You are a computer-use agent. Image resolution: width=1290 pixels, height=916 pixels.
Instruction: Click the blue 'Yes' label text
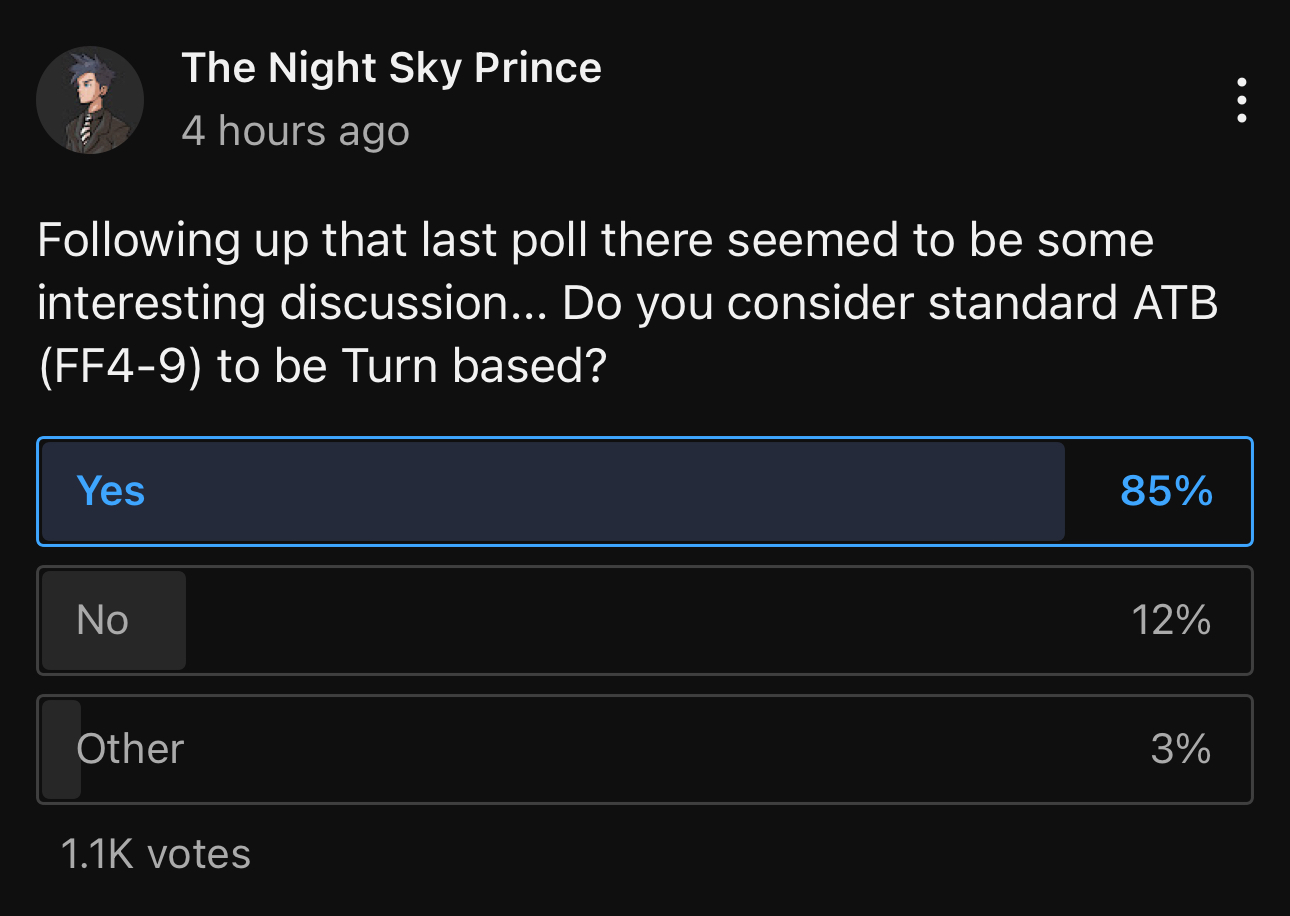[111, 492]
